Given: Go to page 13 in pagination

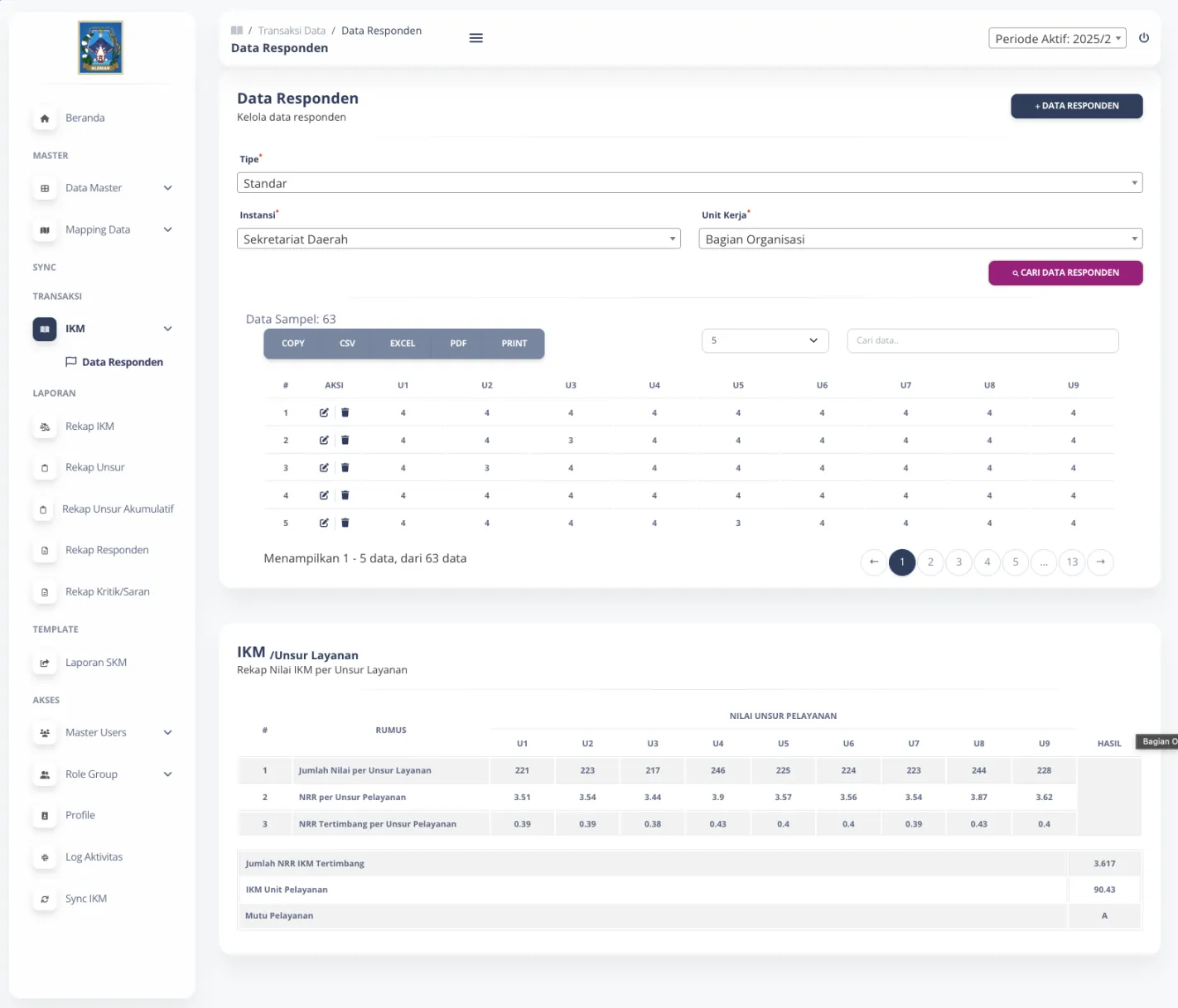Looking at the screenshot, I should (1072, 562).
